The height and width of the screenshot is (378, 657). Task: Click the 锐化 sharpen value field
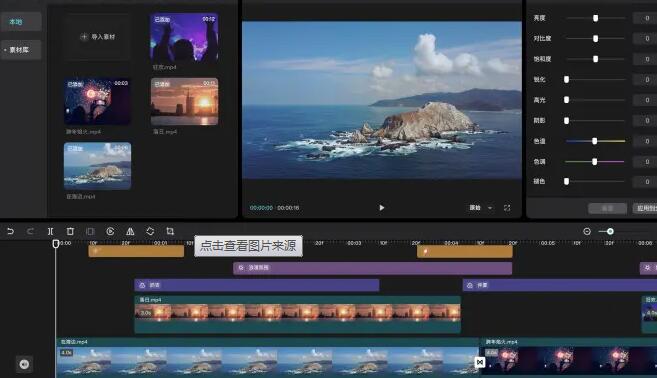pyautogui.click(x=645, y=80)
